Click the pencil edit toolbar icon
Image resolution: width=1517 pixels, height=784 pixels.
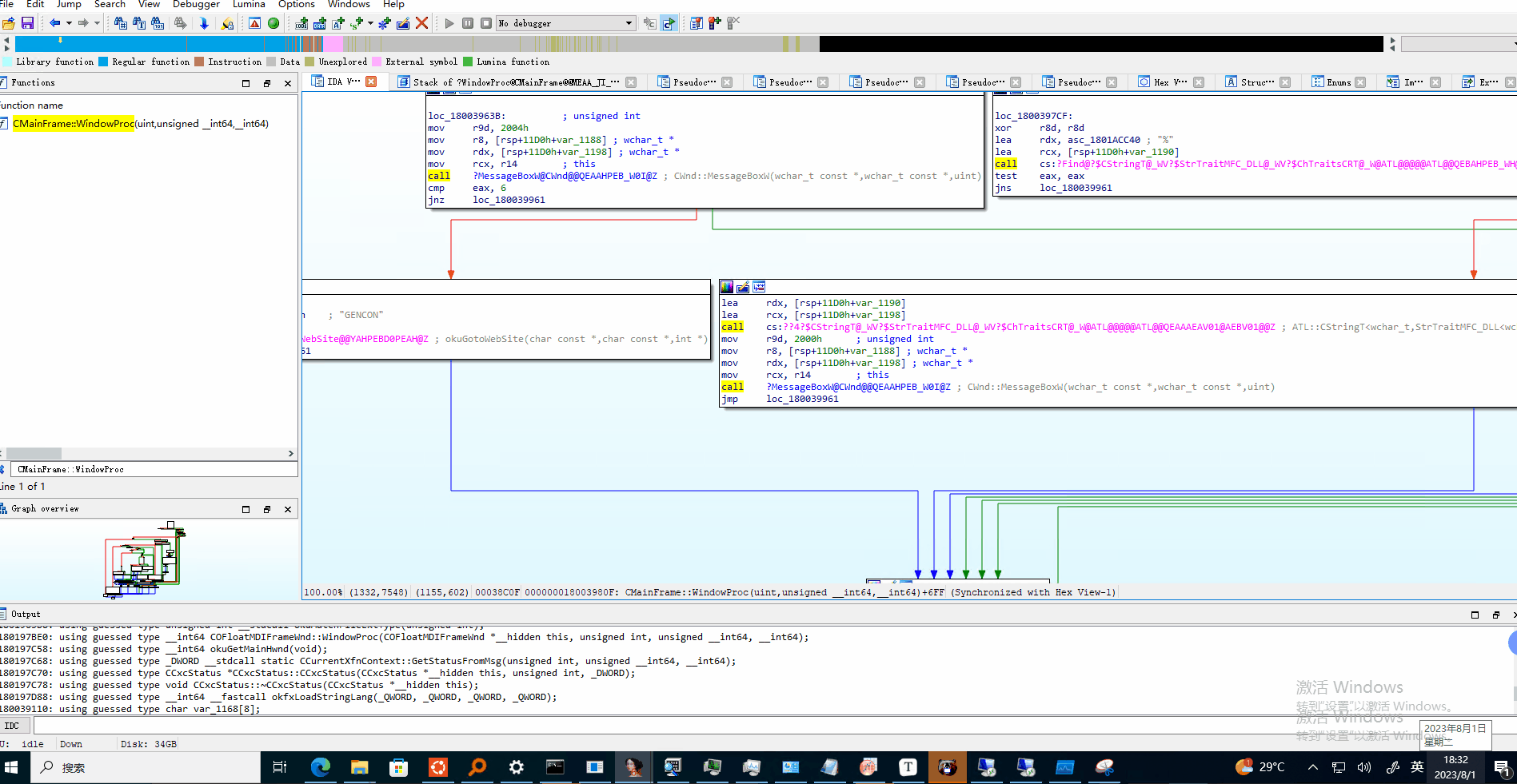[403, 23]
